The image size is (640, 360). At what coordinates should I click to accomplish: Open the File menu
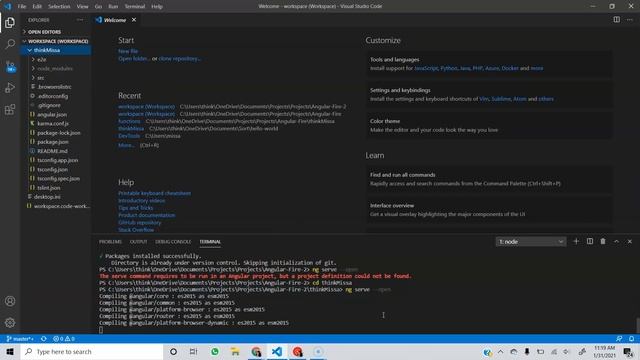[22, 7]
